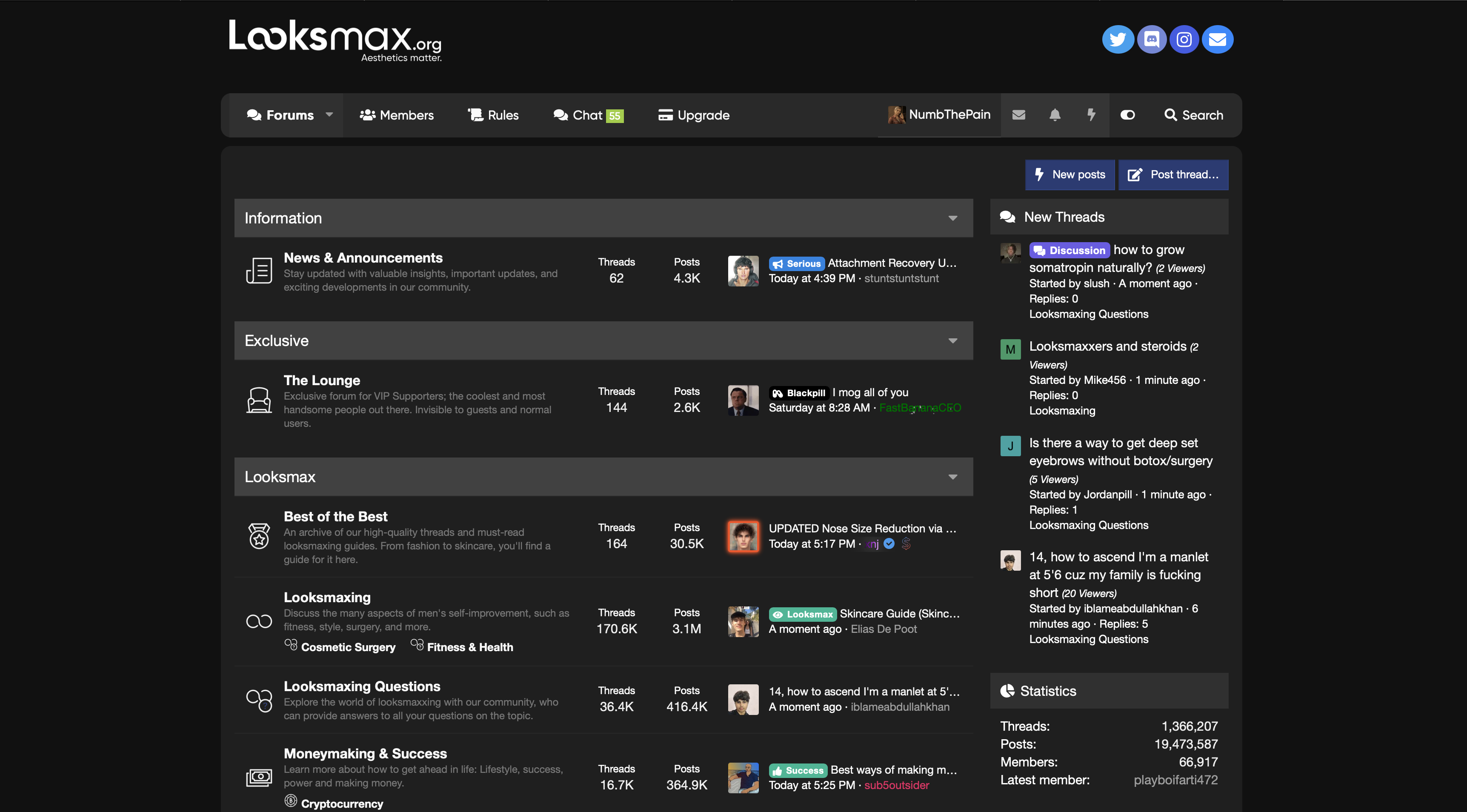1467x812 pixels.
Task: Open the Chat tab with 55 badge
Action: coord(588,115)
